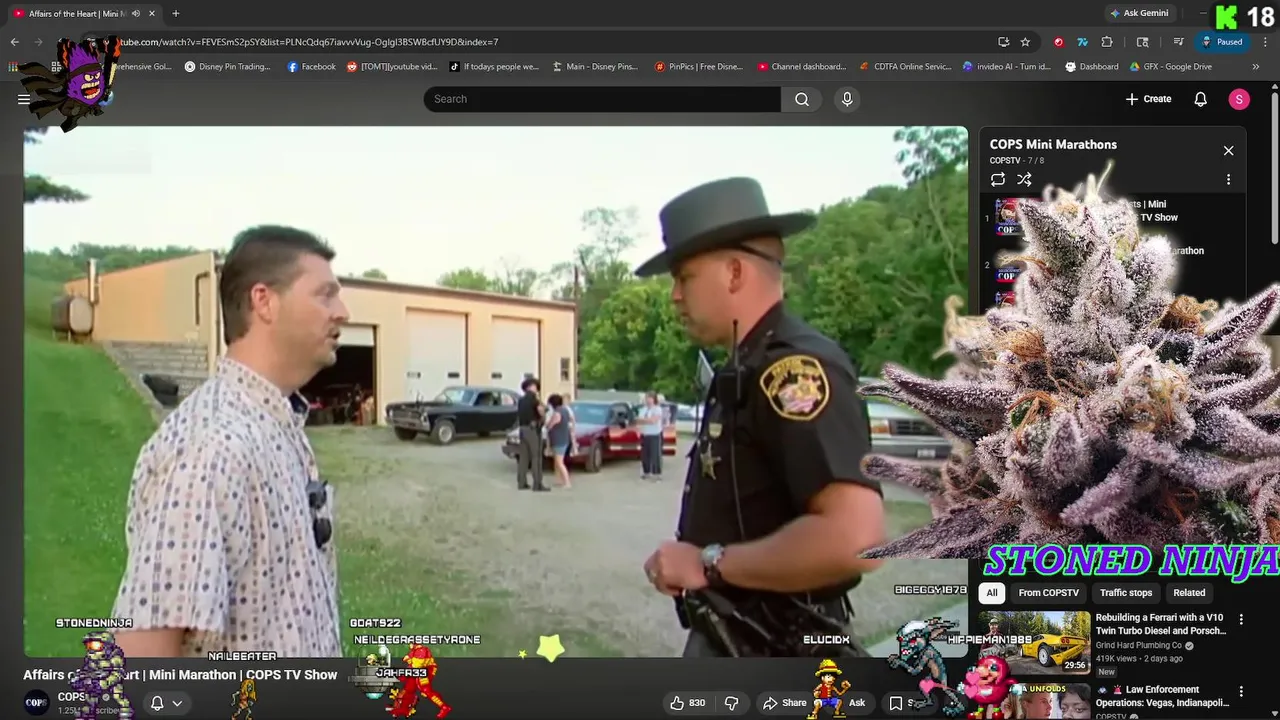The image size is (1280, 720).
Task: Open the Rebuilding a Ferrari video title
Action: click(x=1160, y=624)
